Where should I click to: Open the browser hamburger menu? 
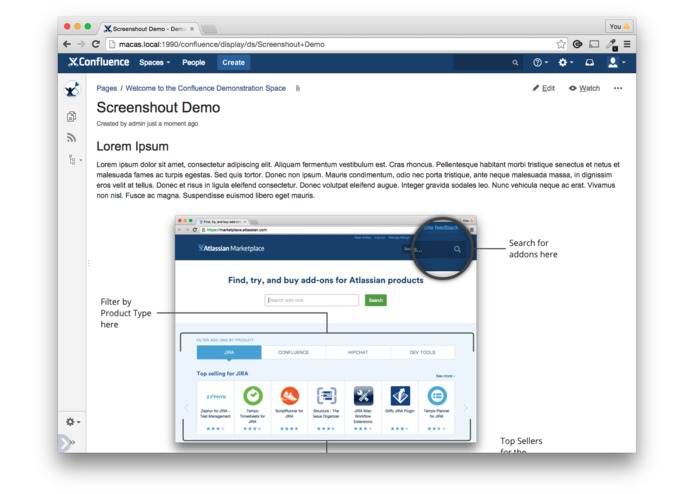click(627, 44)
